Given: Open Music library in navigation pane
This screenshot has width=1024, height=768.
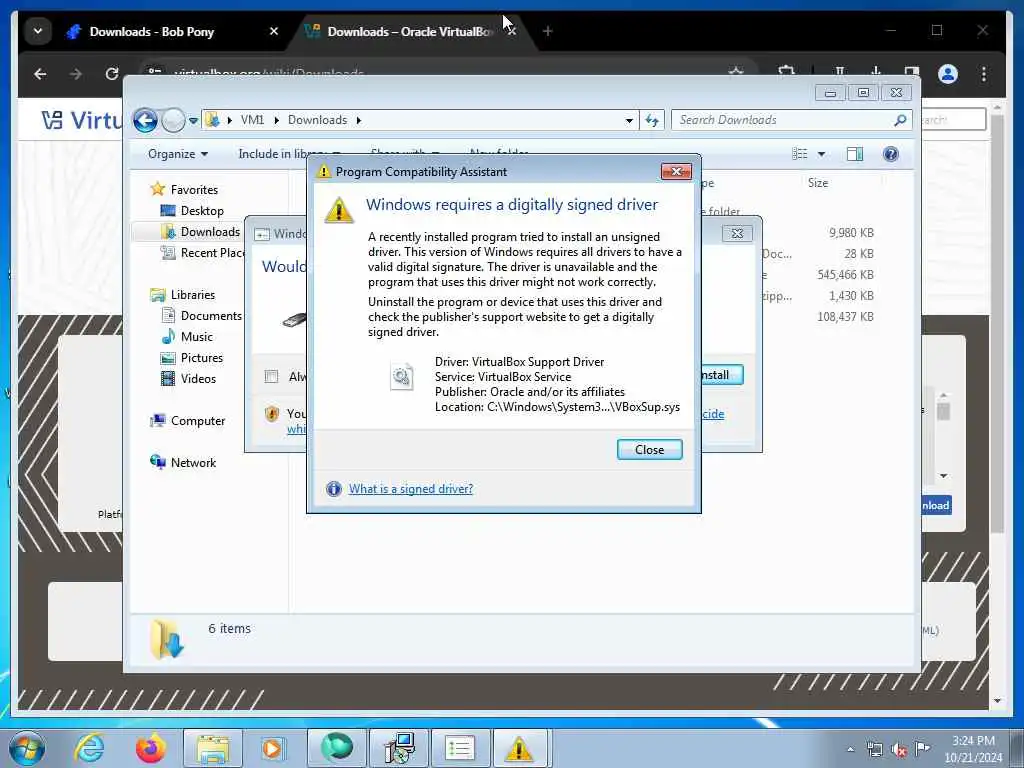Looking at the screenshot, I should (x=197, y=336).
